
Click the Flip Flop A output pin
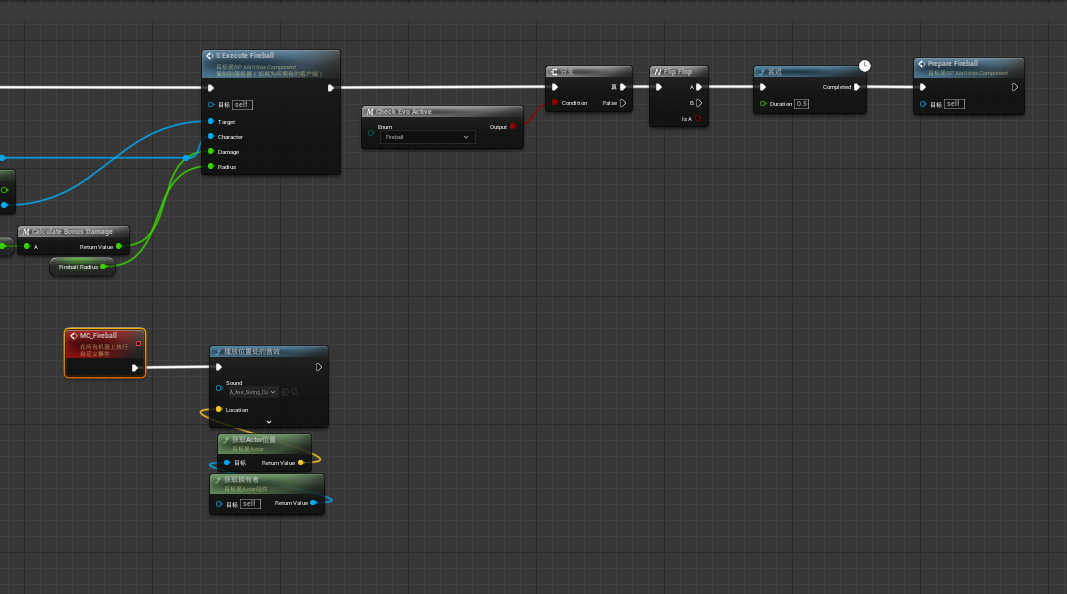click(699, 87)
